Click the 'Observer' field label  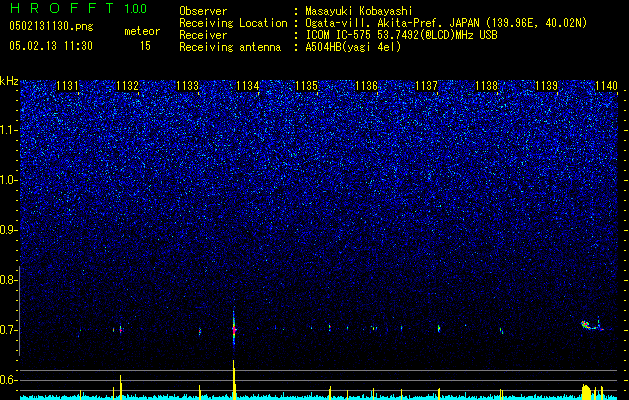click(203, 11)
